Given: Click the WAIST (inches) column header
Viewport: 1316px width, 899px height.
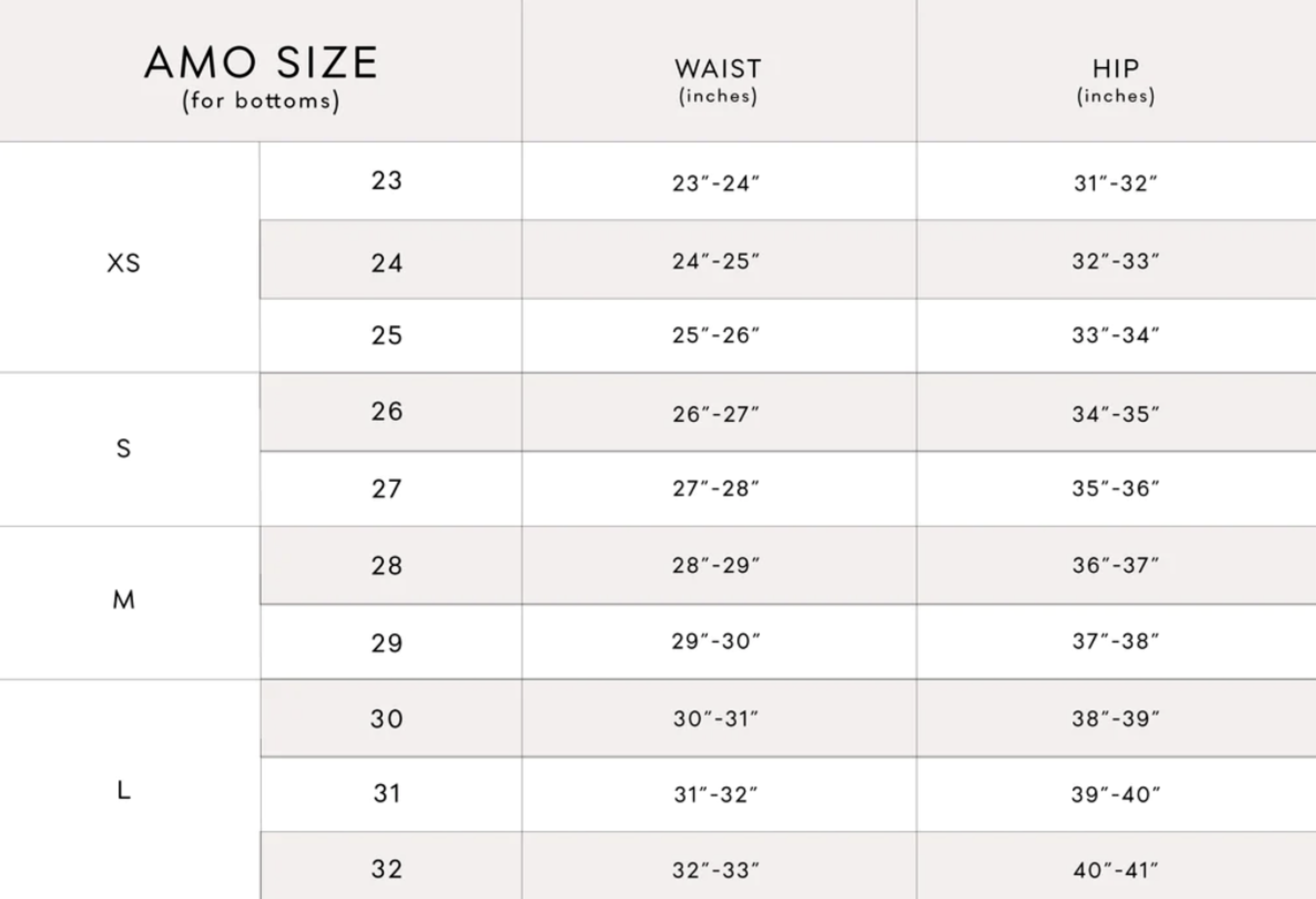Looking at the screenshot, I should pyautogui.click(x=718, y=81).
